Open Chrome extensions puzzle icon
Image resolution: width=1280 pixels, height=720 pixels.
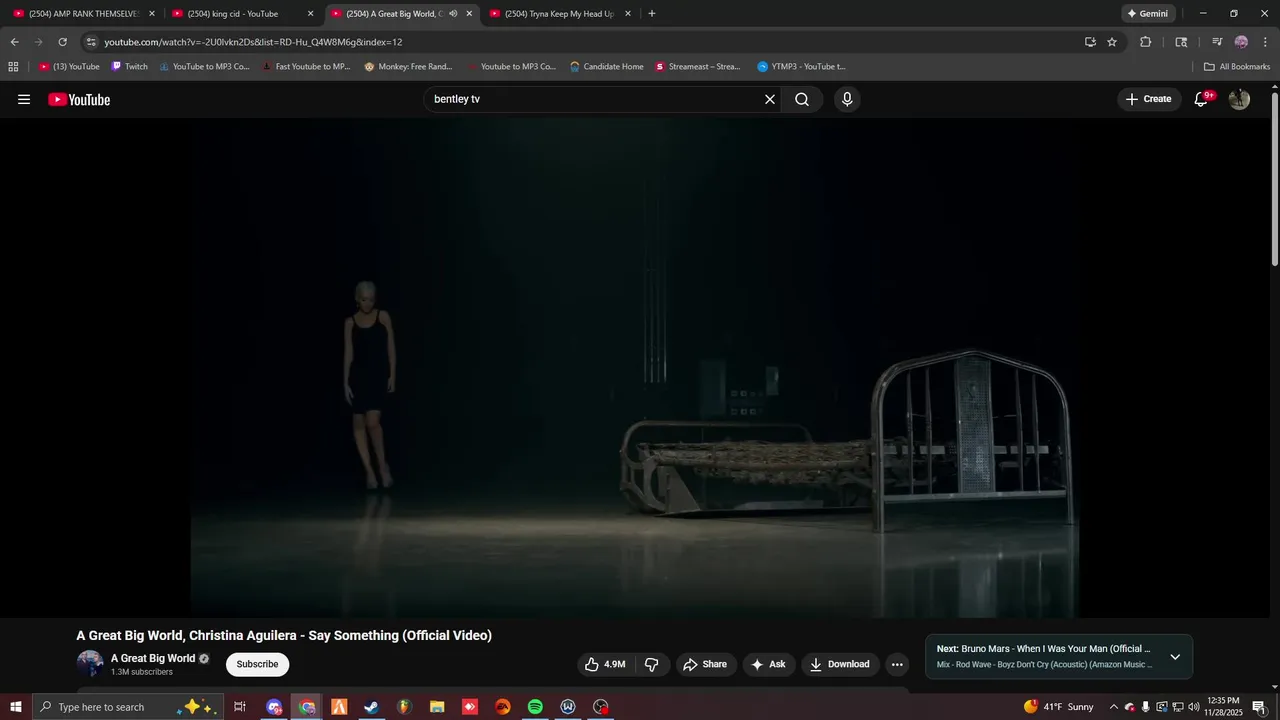(1145, 42)
